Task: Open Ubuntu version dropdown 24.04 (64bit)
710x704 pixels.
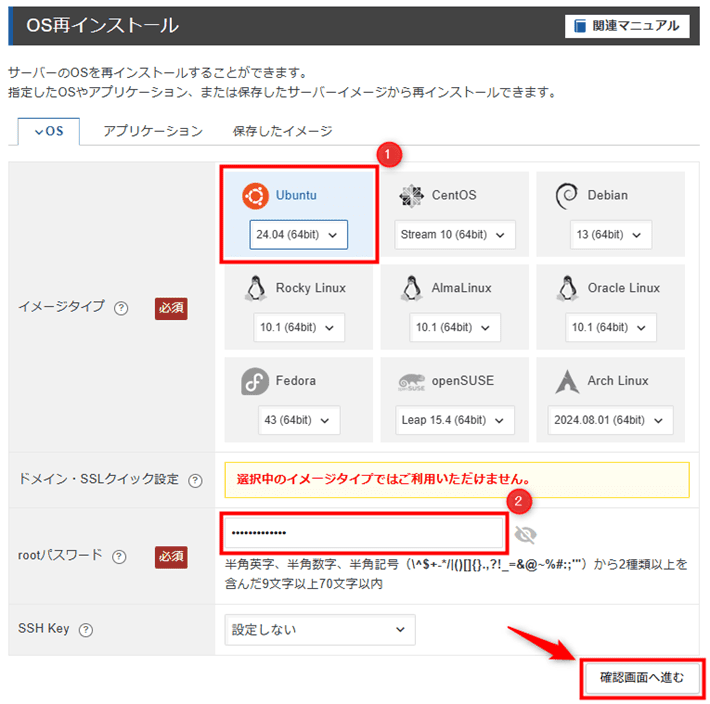Action: [298, 235]
